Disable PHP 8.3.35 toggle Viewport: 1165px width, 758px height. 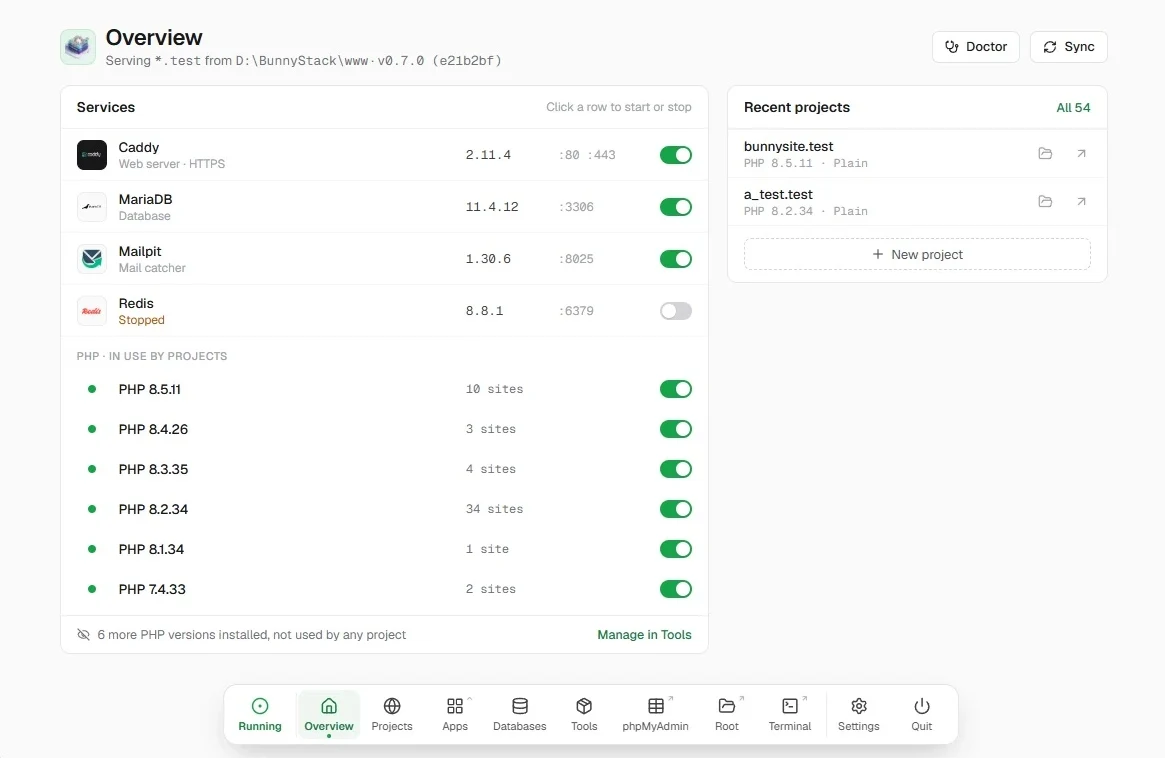[x=675, y=469]
